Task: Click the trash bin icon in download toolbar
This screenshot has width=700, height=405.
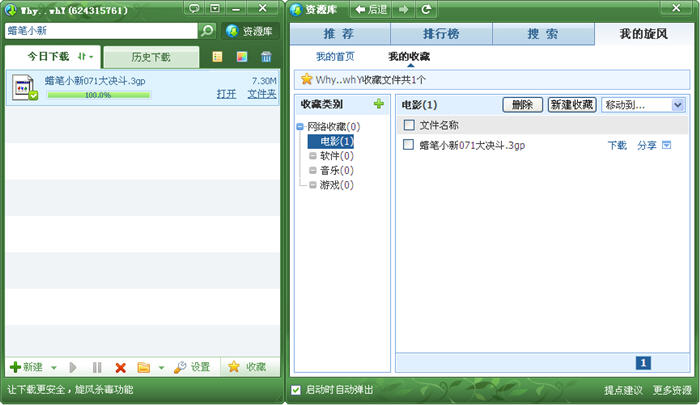Action: pyautogui.click(x=266, y=57)
